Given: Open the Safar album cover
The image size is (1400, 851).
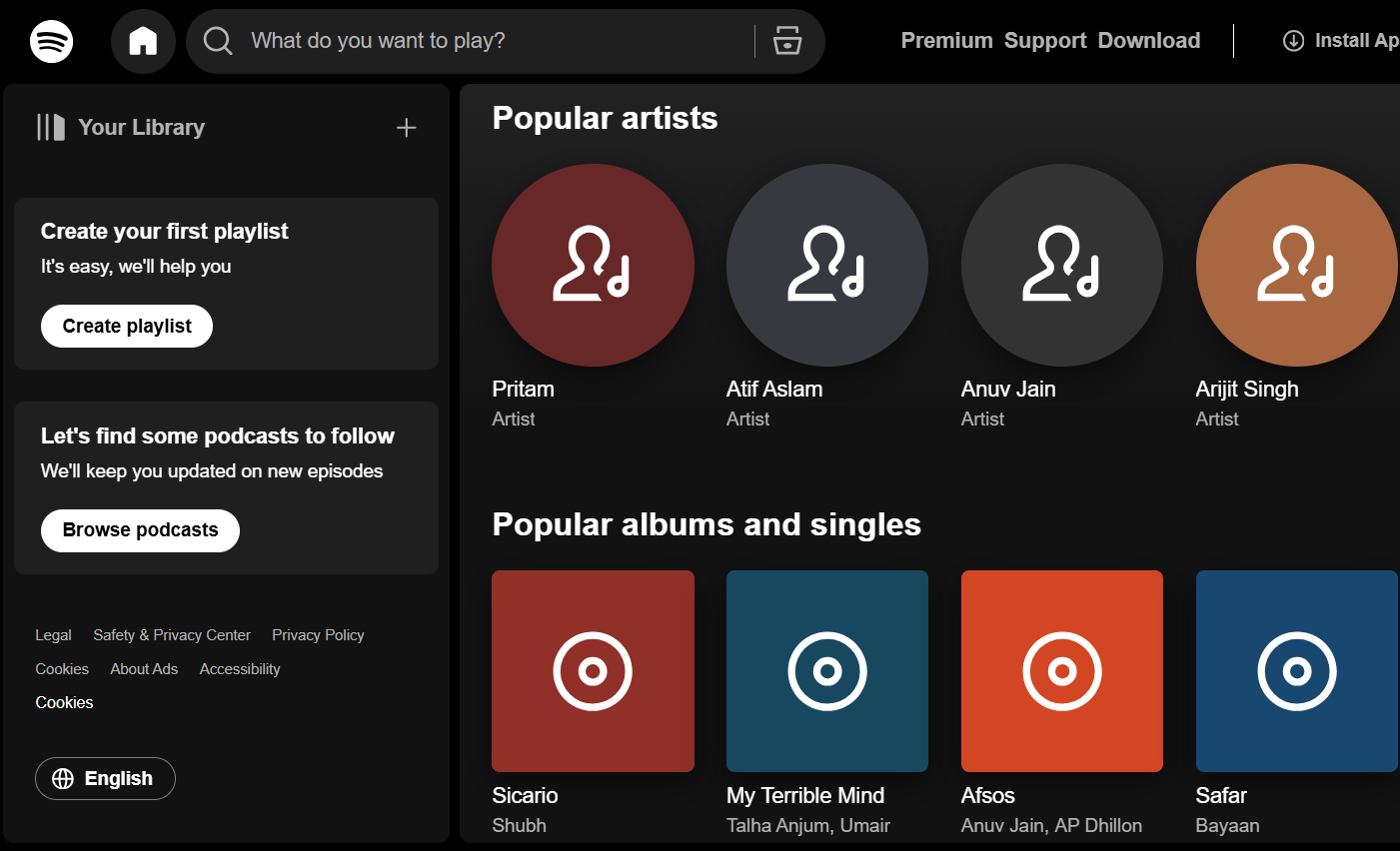Looking at the screenshot, I should tap(1297, 671).
